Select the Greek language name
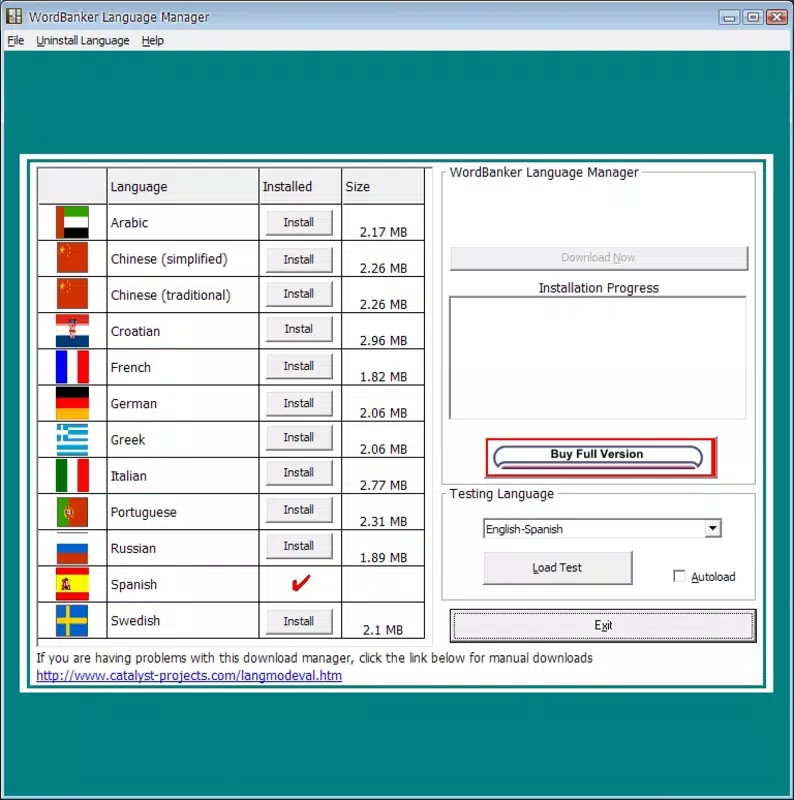 tap(128, 440)
